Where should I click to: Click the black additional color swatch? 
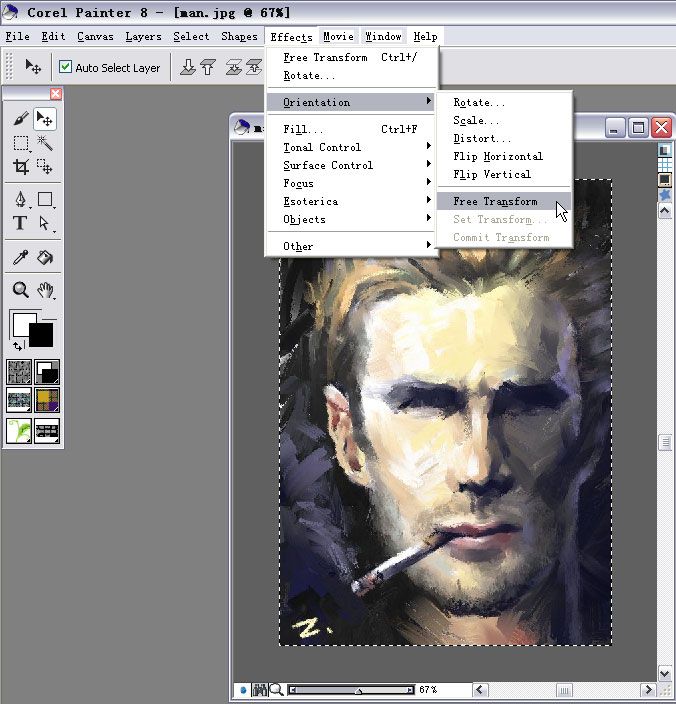pos(41,336)
